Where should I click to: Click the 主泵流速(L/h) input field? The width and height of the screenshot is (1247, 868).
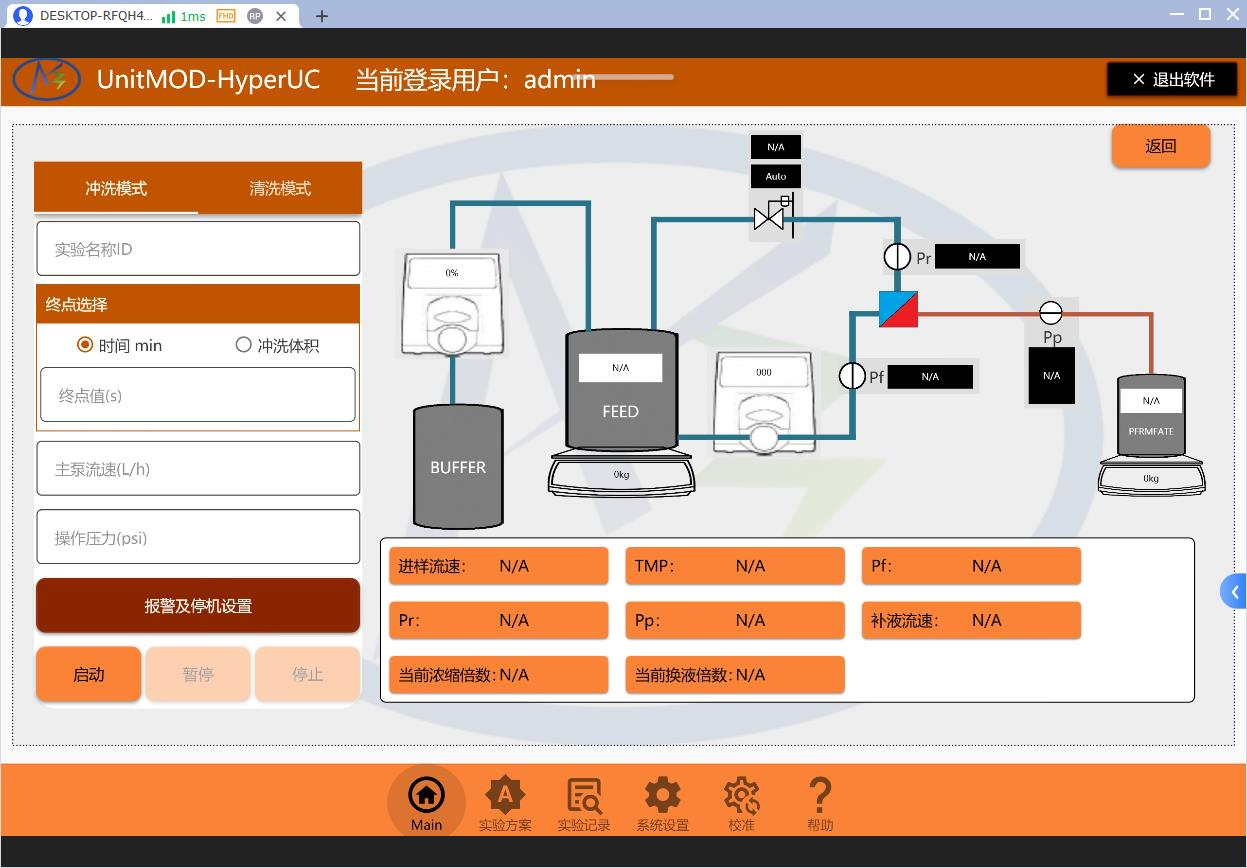[198, 469]
